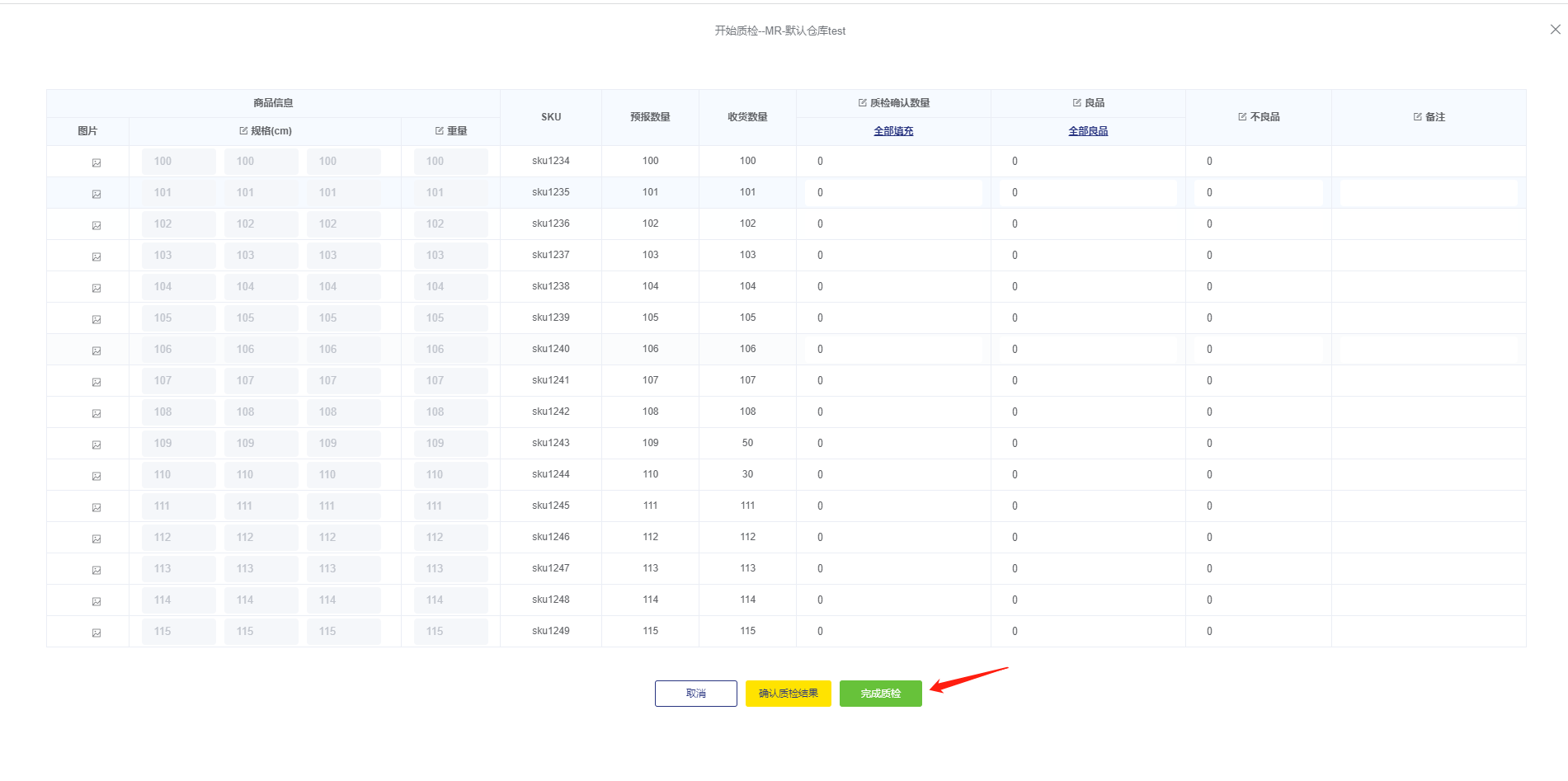Viewport: 1568px width, 781px height.
Task: Click the 全部良品 link
Action: [1088, 131]
